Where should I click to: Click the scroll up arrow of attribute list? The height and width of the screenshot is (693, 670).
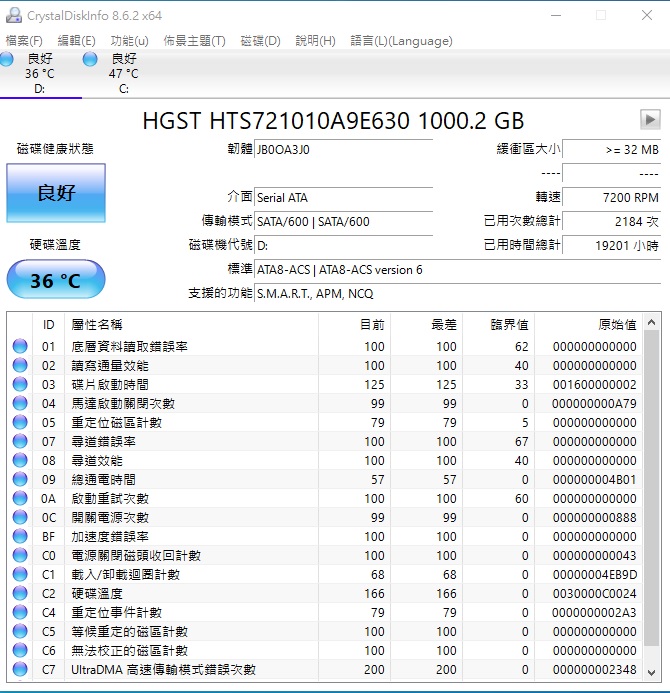click(x=651, y=322)
